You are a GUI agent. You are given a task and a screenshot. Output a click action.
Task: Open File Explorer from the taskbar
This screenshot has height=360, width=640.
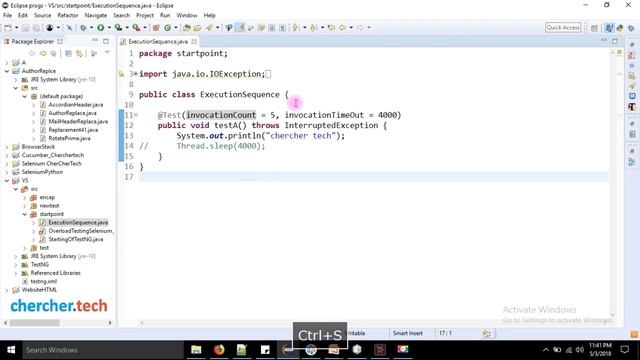coord(196,350)
